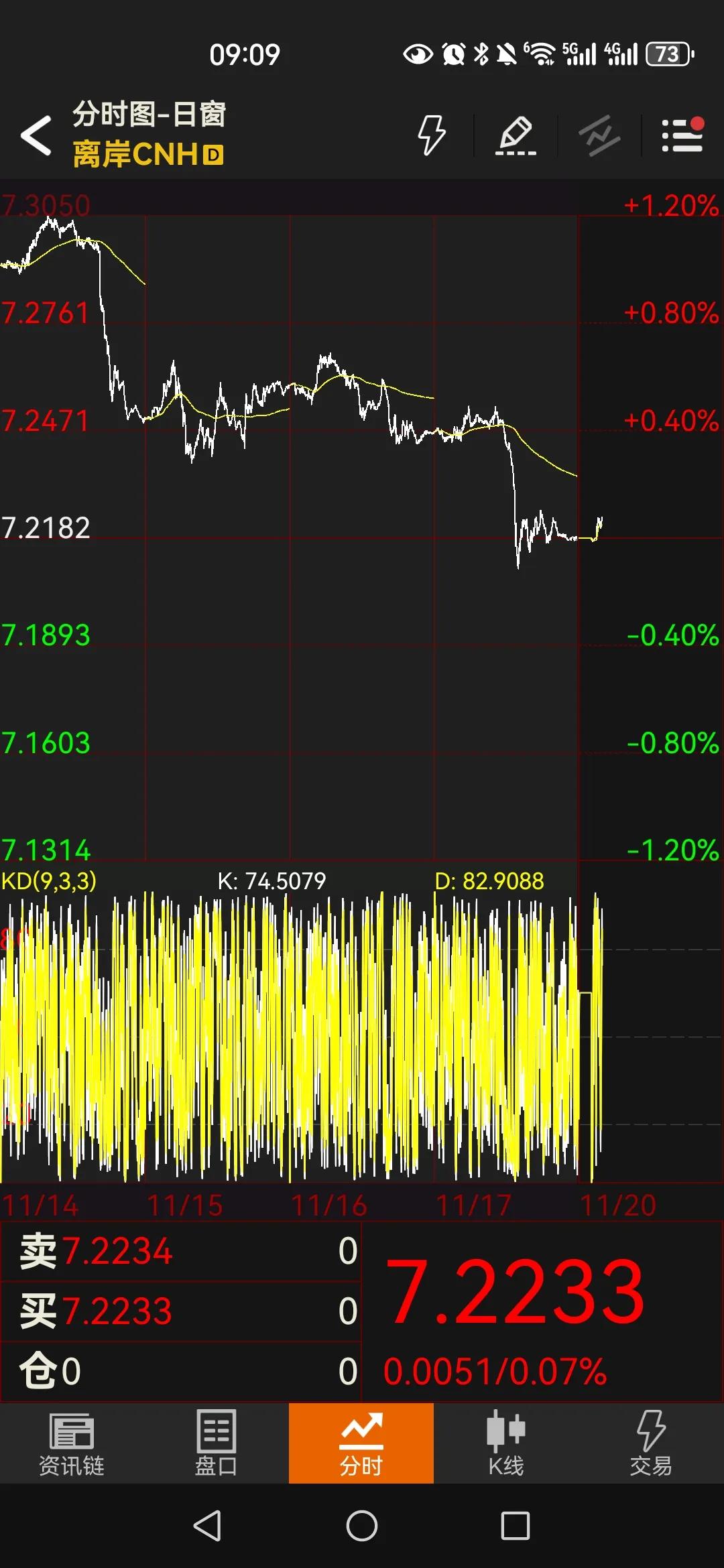
Task: Tap the Bluetooth status icon
Action: (481, 54)
